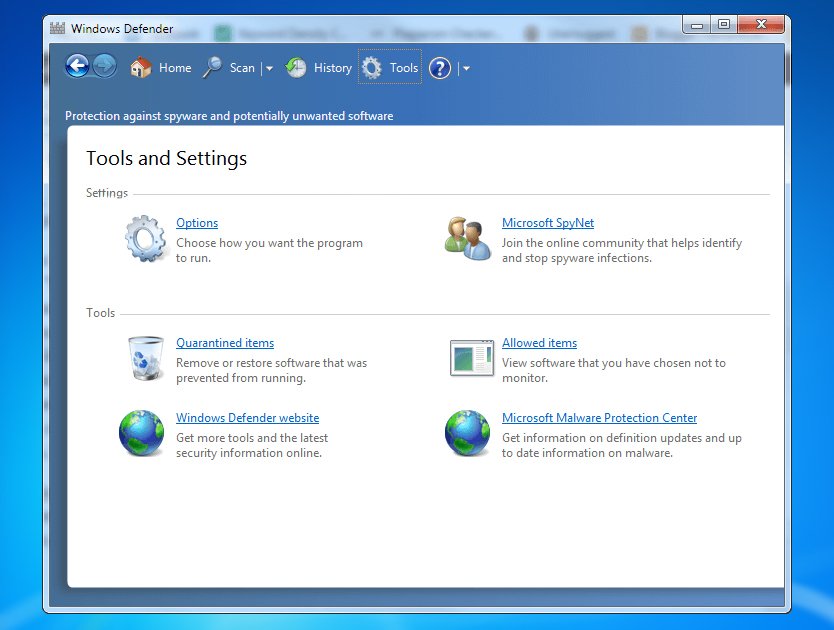Click the Microsoft SpyNet community icon
Viewport: 834px width, 630px height.
(466, 237)
